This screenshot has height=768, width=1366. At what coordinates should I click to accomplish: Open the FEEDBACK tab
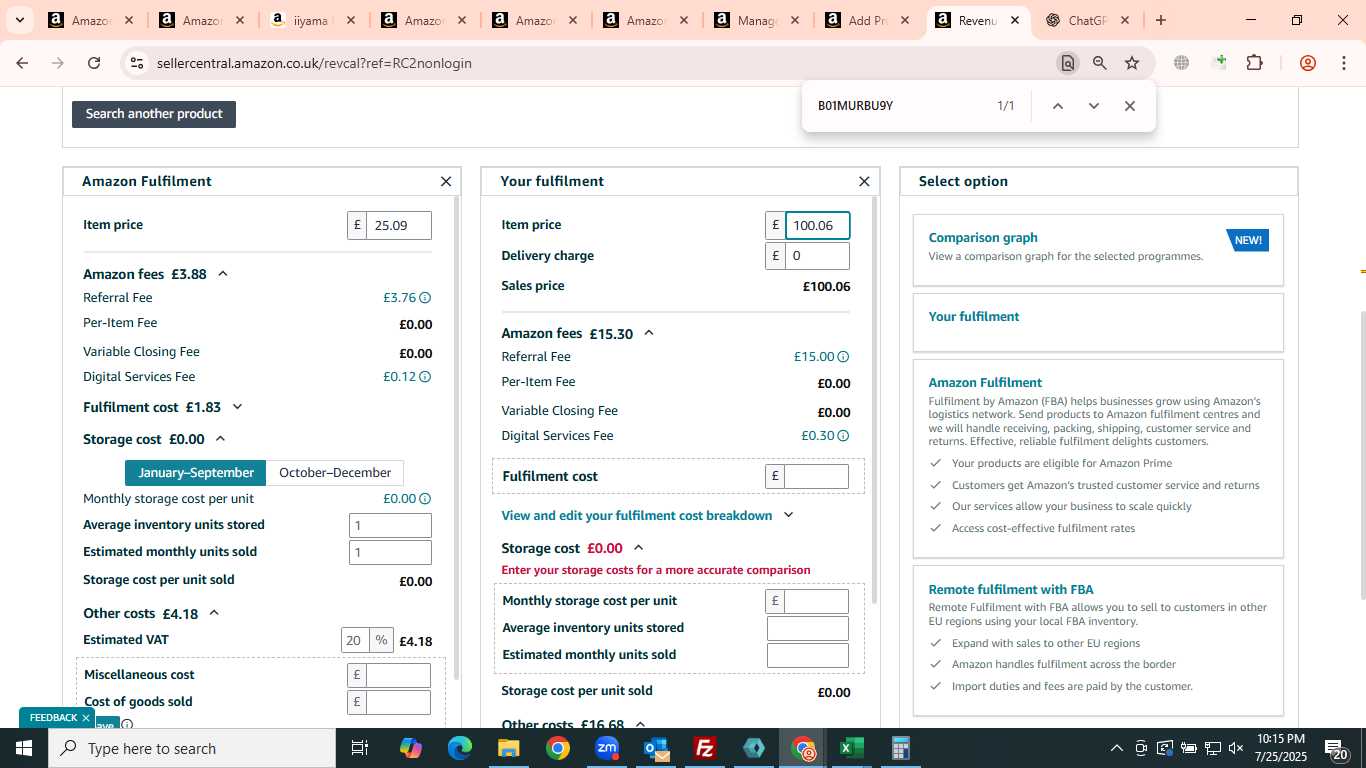coord(53,718)
